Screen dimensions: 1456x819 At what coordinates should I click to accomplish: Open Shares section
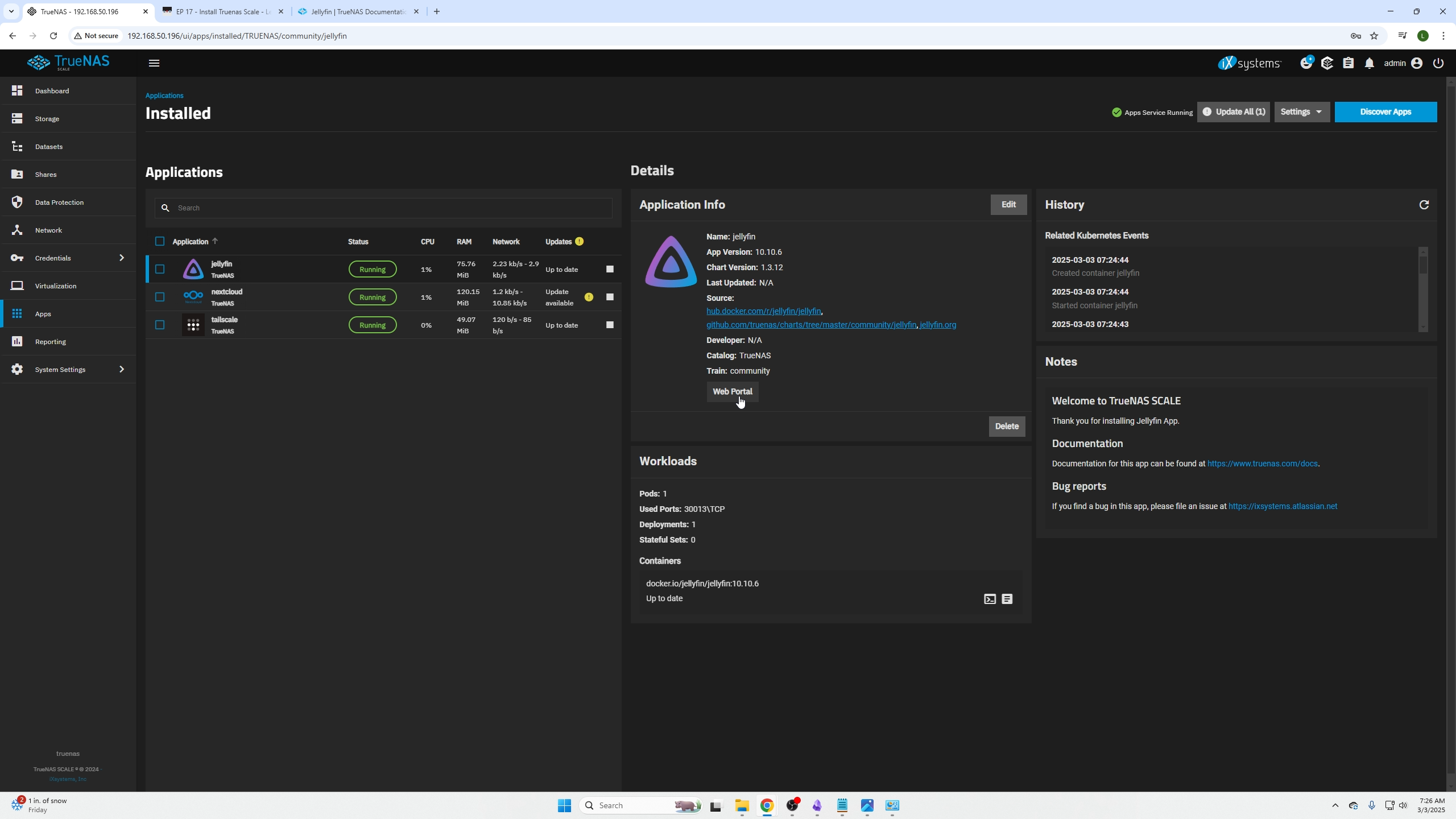click(68, 175)
